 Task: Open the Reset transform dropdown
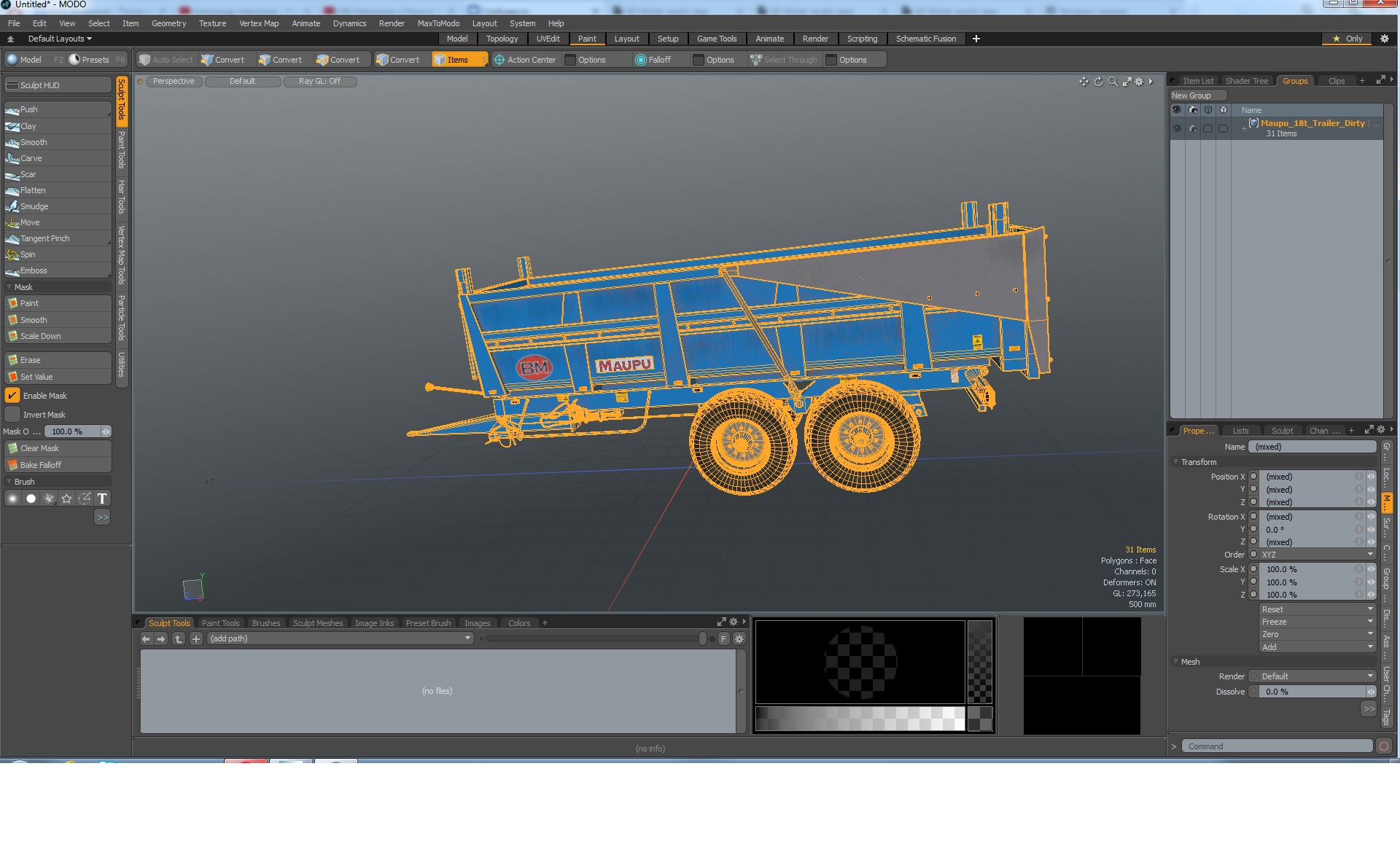(1317, 609)
